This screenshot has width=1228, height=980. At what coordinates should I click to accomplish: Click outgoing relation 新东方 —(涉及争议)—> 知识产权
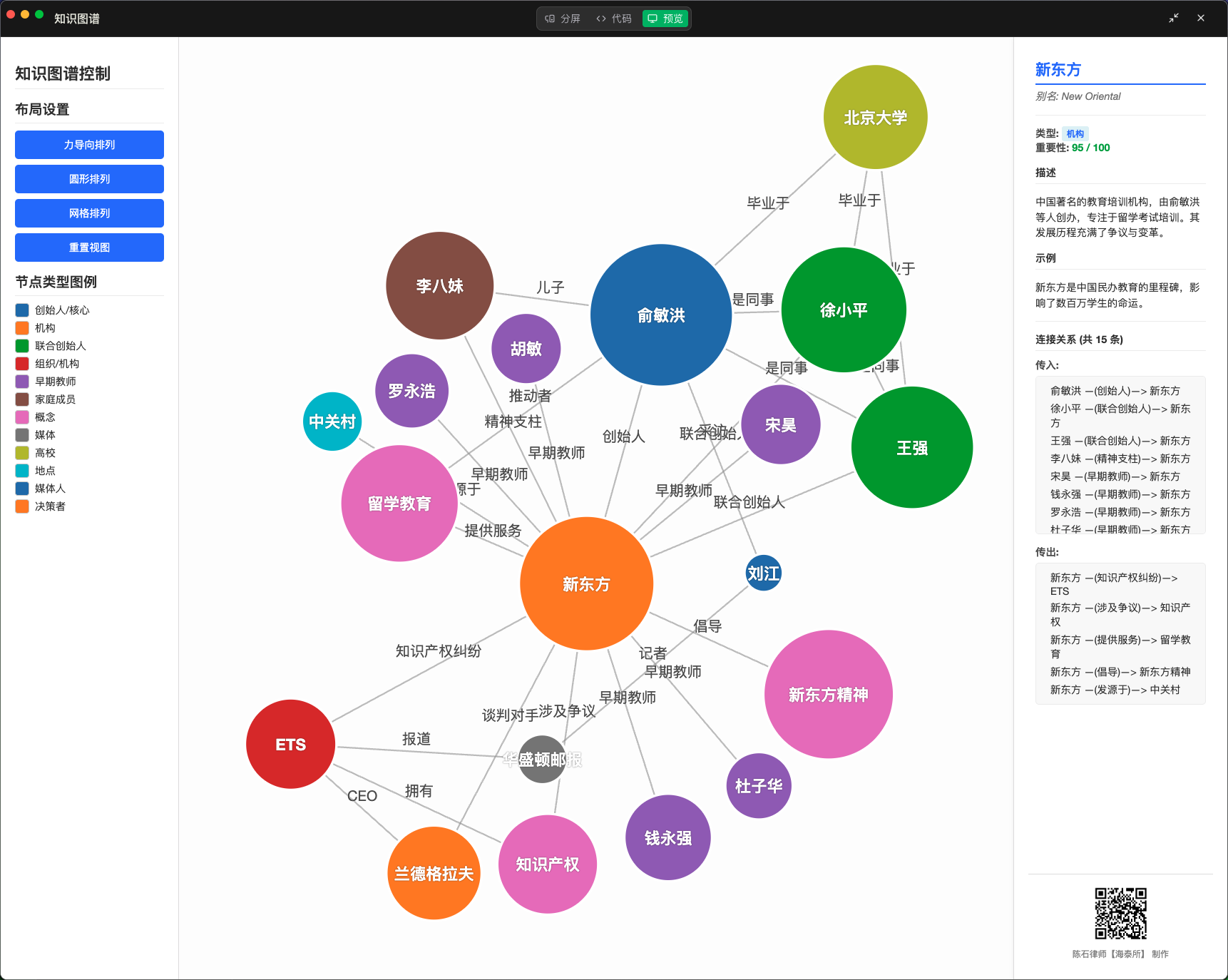point(1120,615)
